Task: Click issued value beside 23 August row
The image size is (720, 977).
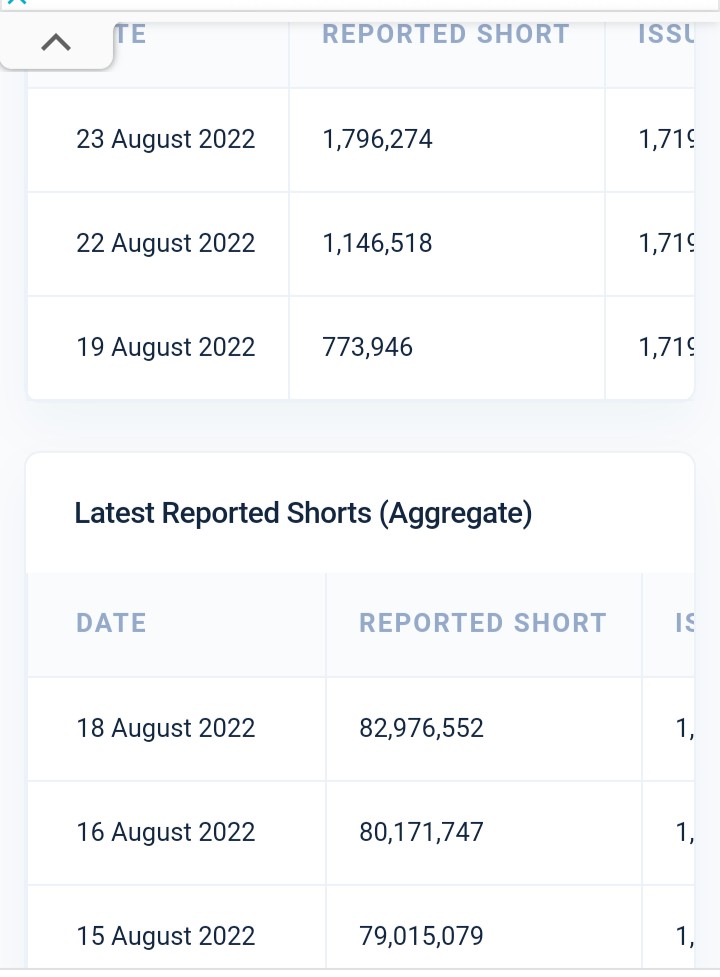Action: point(666,139)
